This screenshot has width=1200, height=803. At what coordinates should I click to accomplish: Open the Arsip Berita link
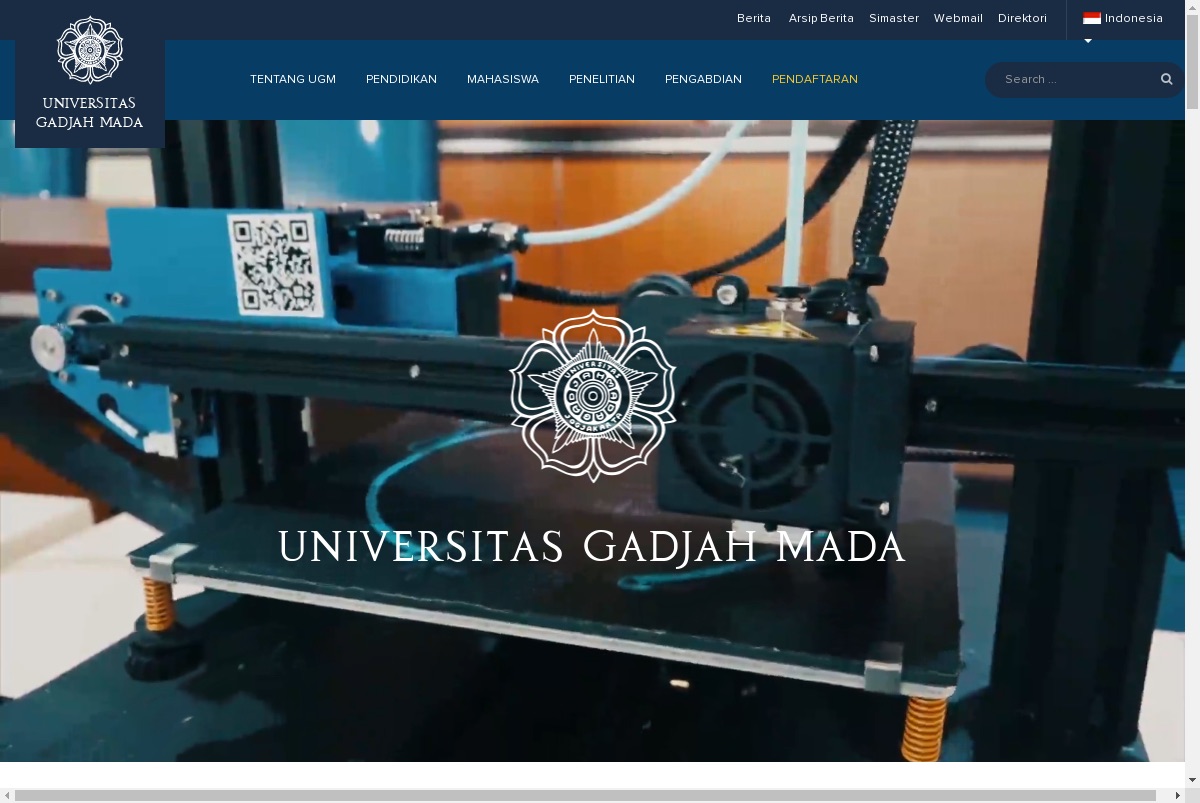(821, 18)
